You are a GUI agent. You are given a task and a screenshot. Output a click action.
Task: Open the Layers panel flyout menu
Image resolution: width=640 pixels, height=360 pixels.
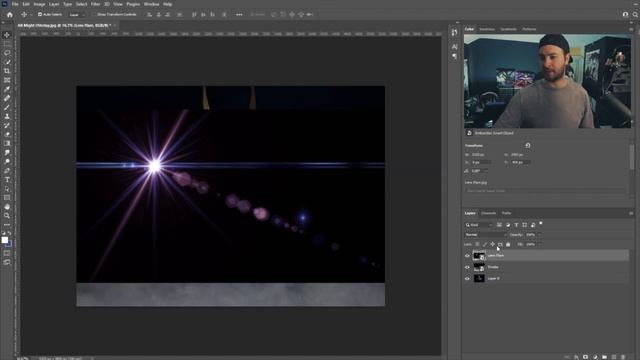[x=631, y=213]
